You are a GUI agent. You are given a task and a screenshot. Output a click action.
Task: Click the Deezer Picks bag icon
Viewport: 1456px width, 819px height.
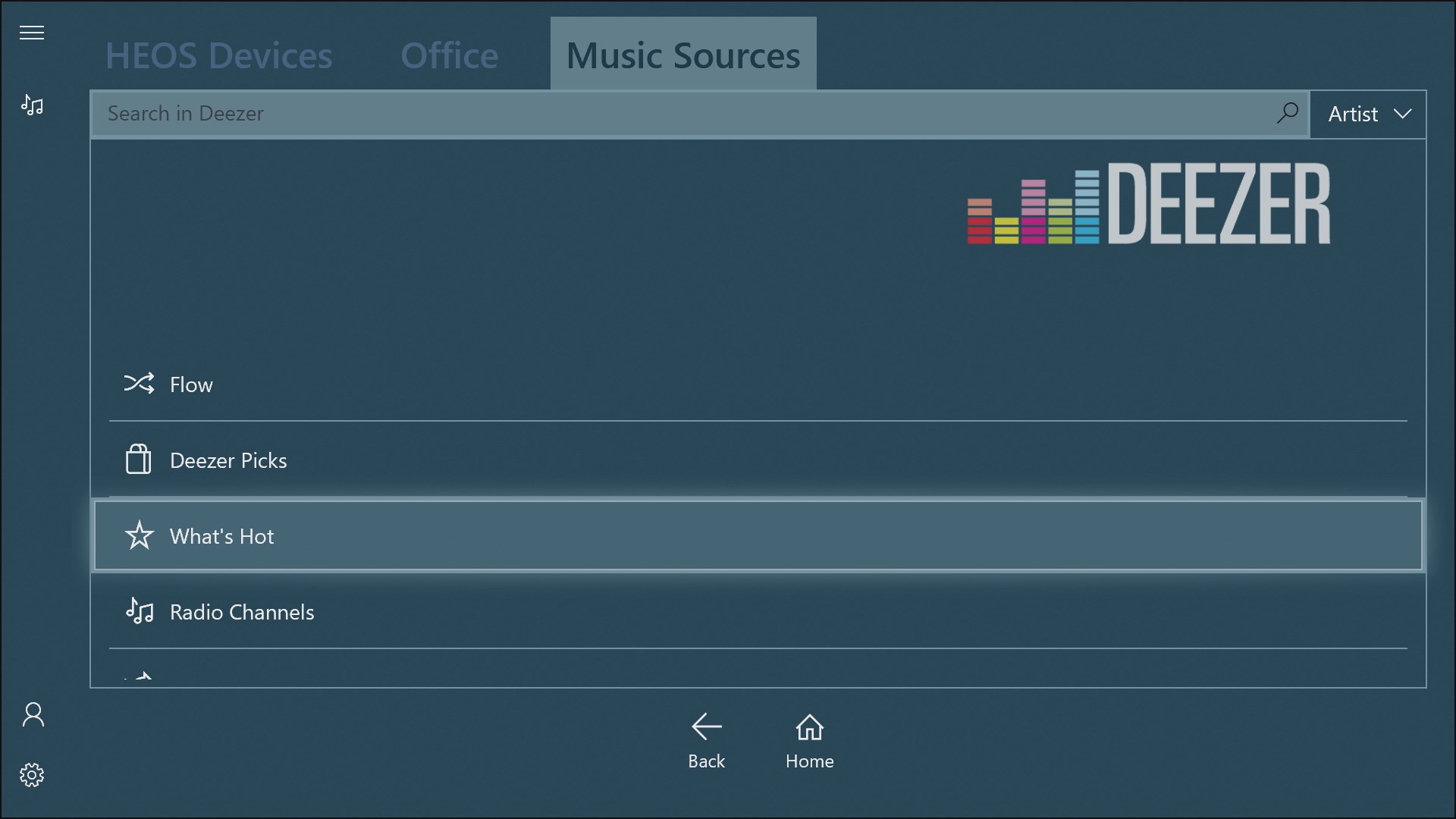click(139, 459)
